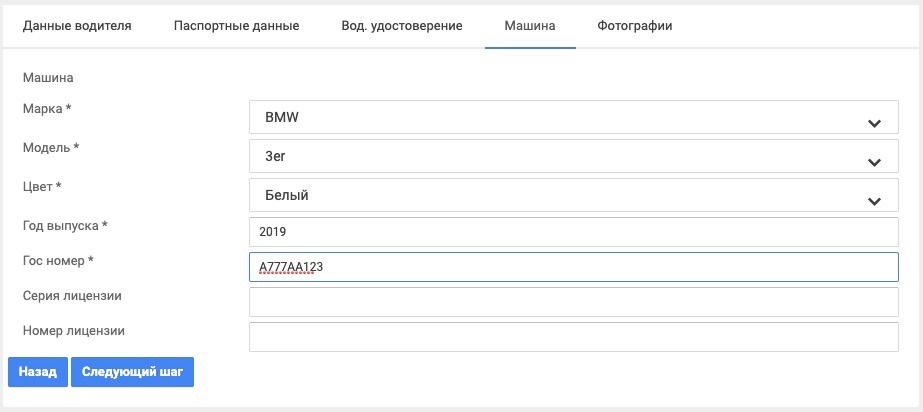The height and width of the screenshot is (412, 923).
Task: Open the Цвет dropdown showing Белый
Action: click(x=560, y=195)
